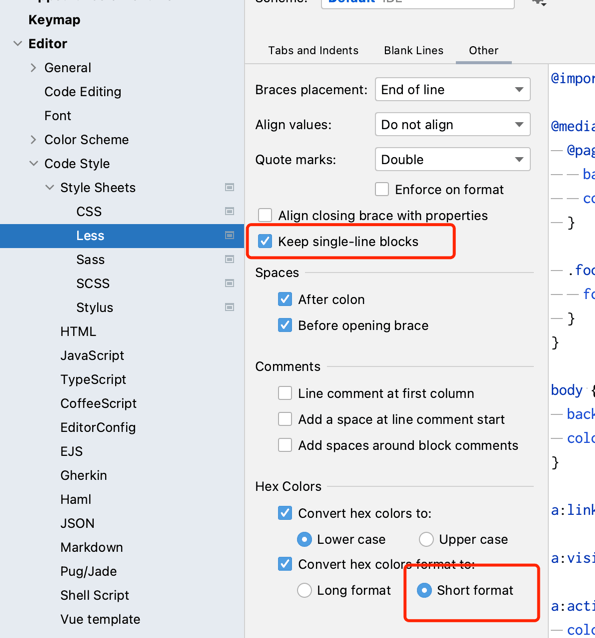Viewport: 595px width, 638px height.
Task: Switch to Blank Lines tab
Action: 413,50
